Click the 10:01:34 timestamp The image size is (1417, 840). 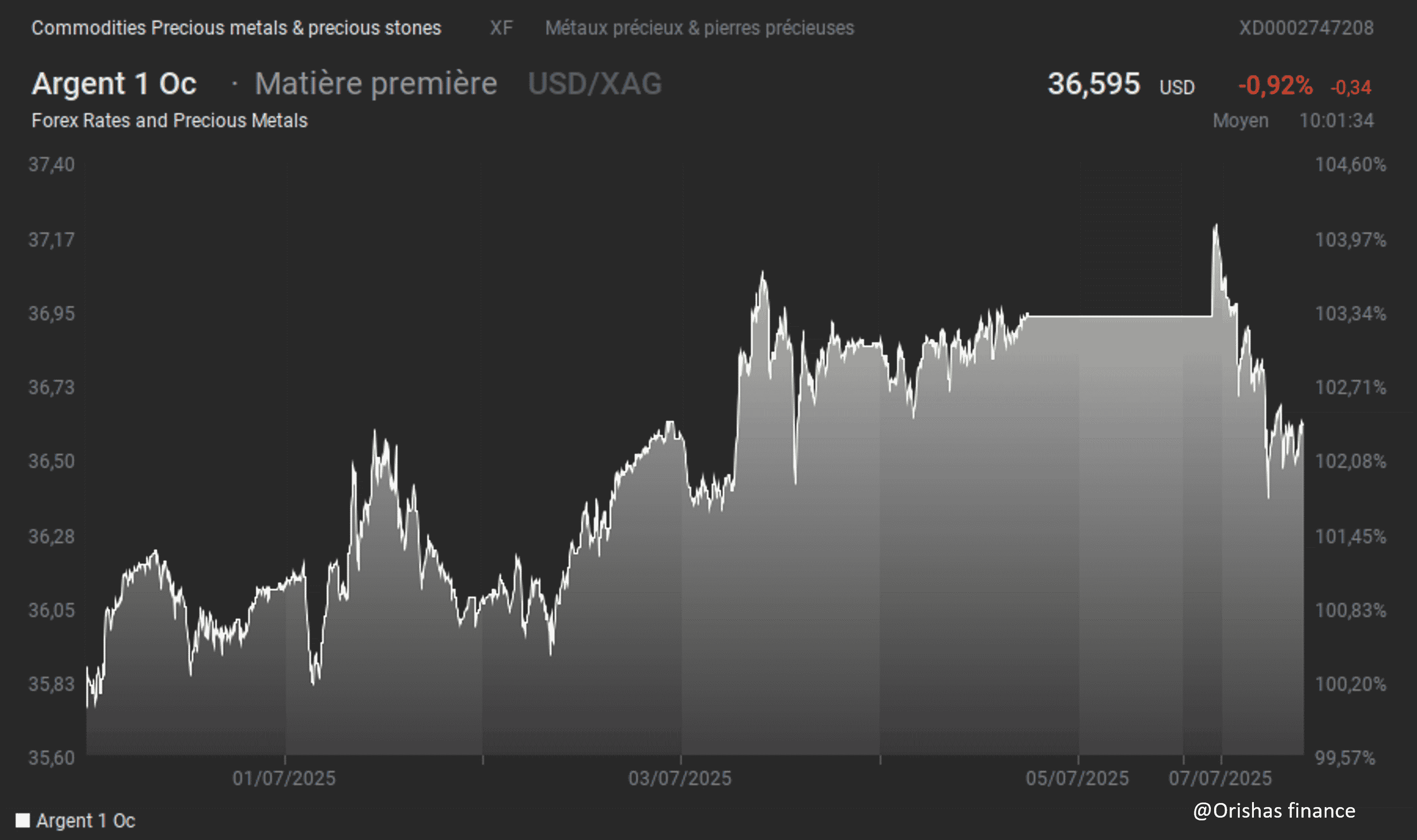(1336, 121)
